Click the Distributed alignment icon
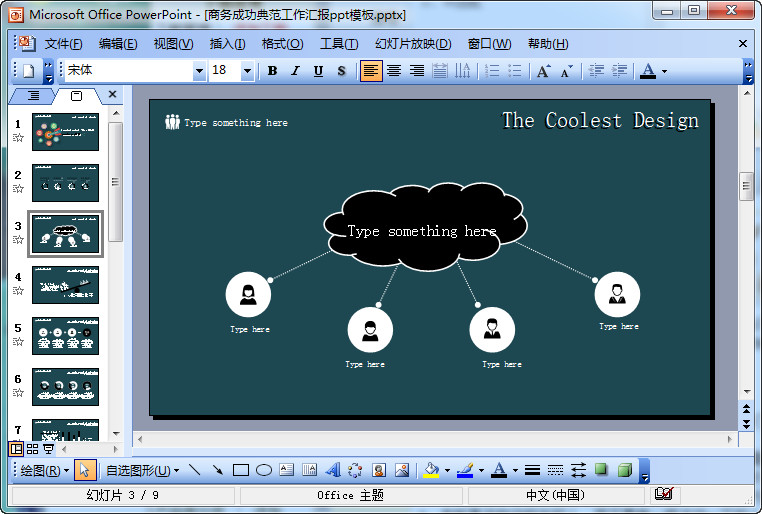 pos(440,71)
